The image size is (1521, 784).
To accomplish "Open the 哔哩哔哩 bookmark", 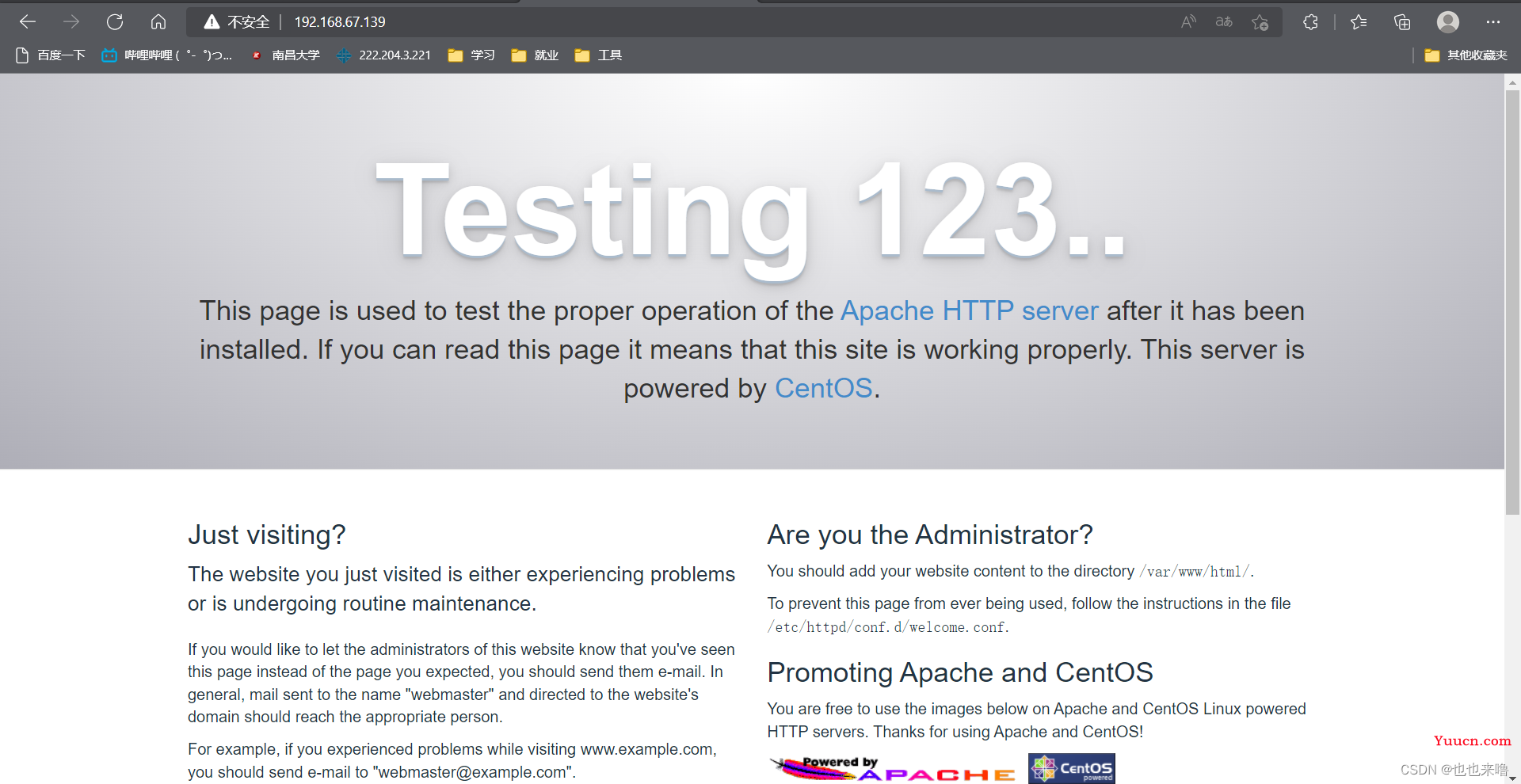I will [x=167, y=55].
